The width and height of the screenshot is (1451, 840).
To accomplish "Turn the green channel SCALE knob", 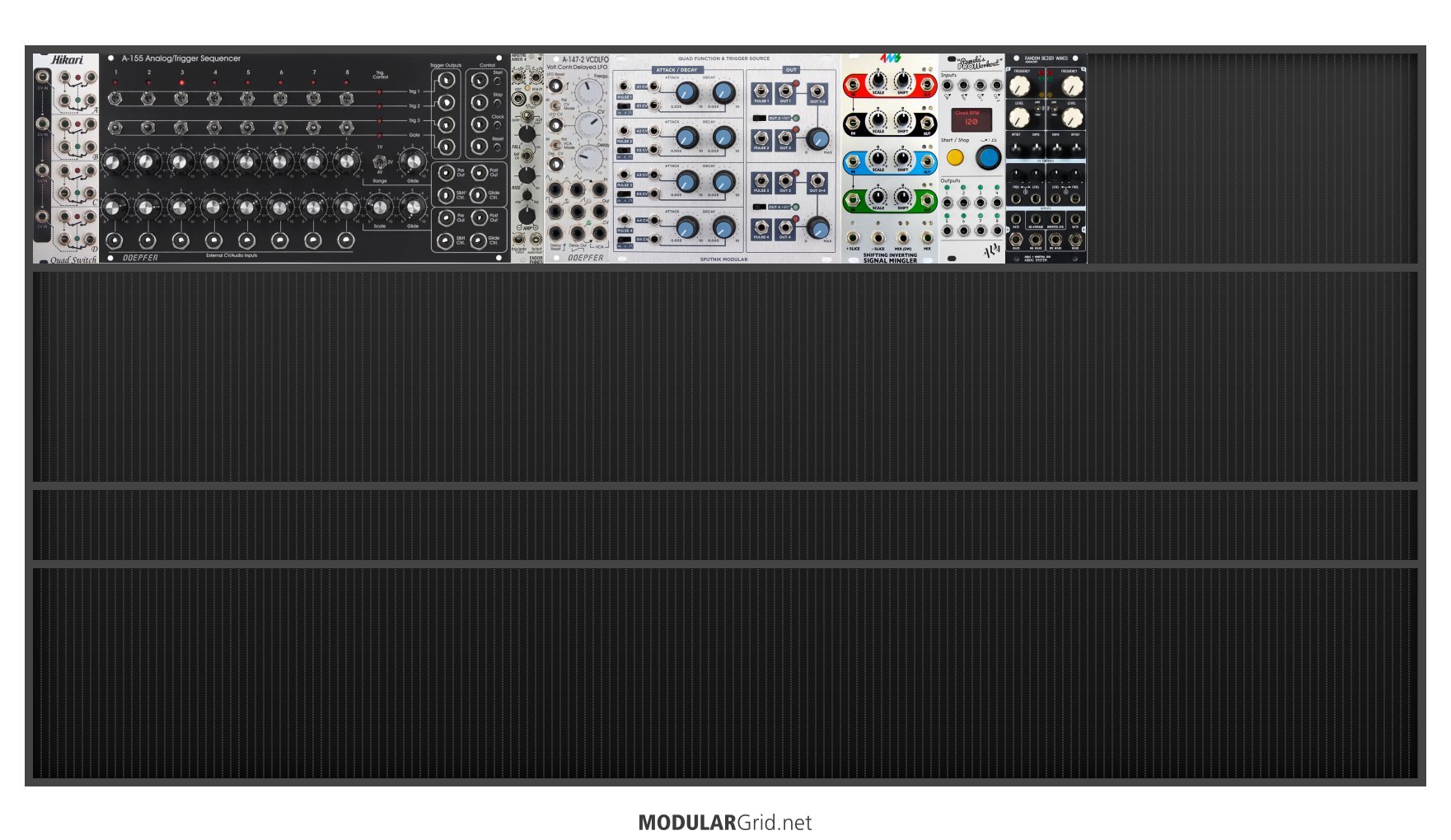I will (x=878, y=197).
